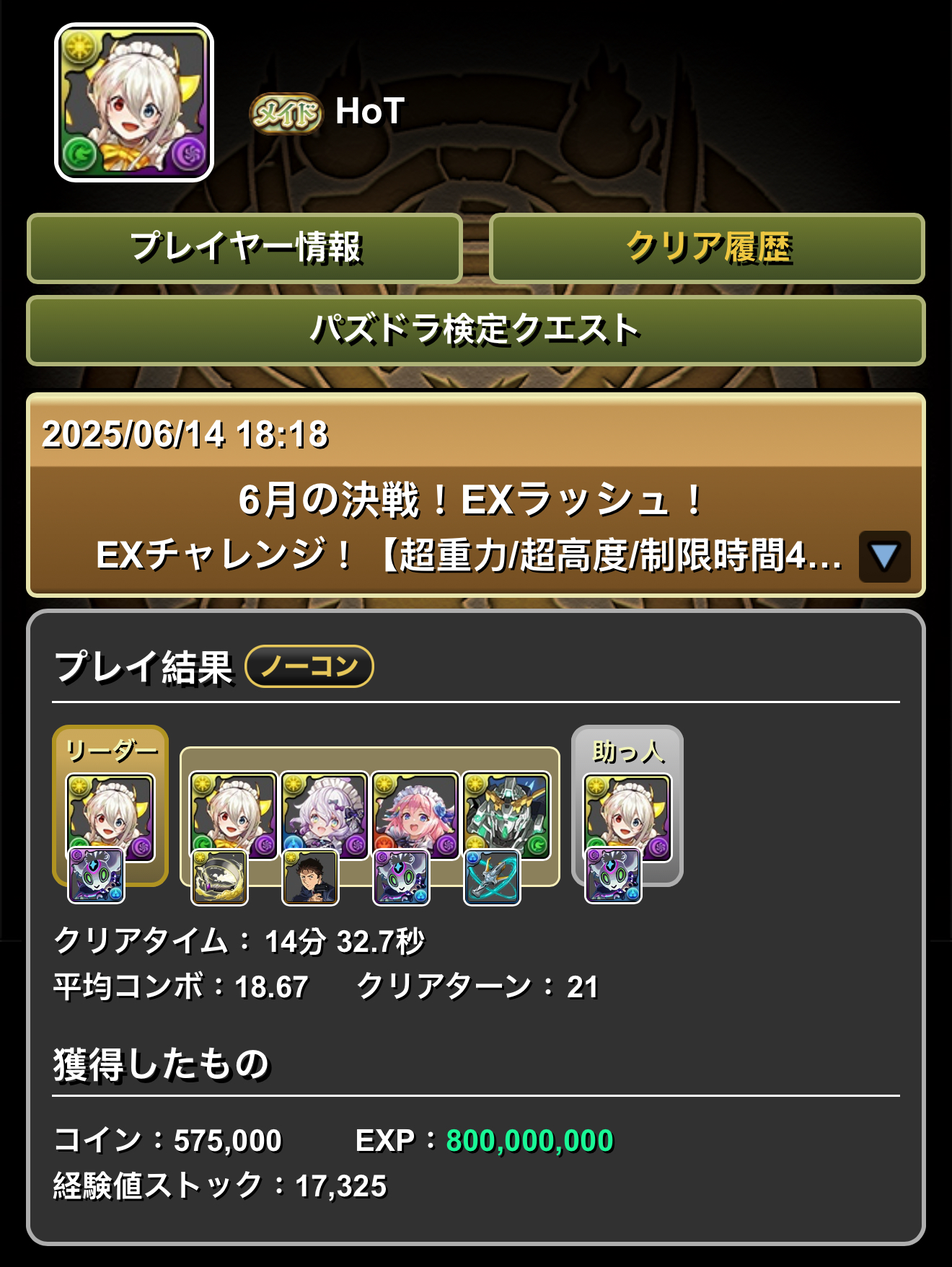The width and height of the screenshot is (952, 1267).
Task: Select the first sub maid monster
Action: coord(234,816)
